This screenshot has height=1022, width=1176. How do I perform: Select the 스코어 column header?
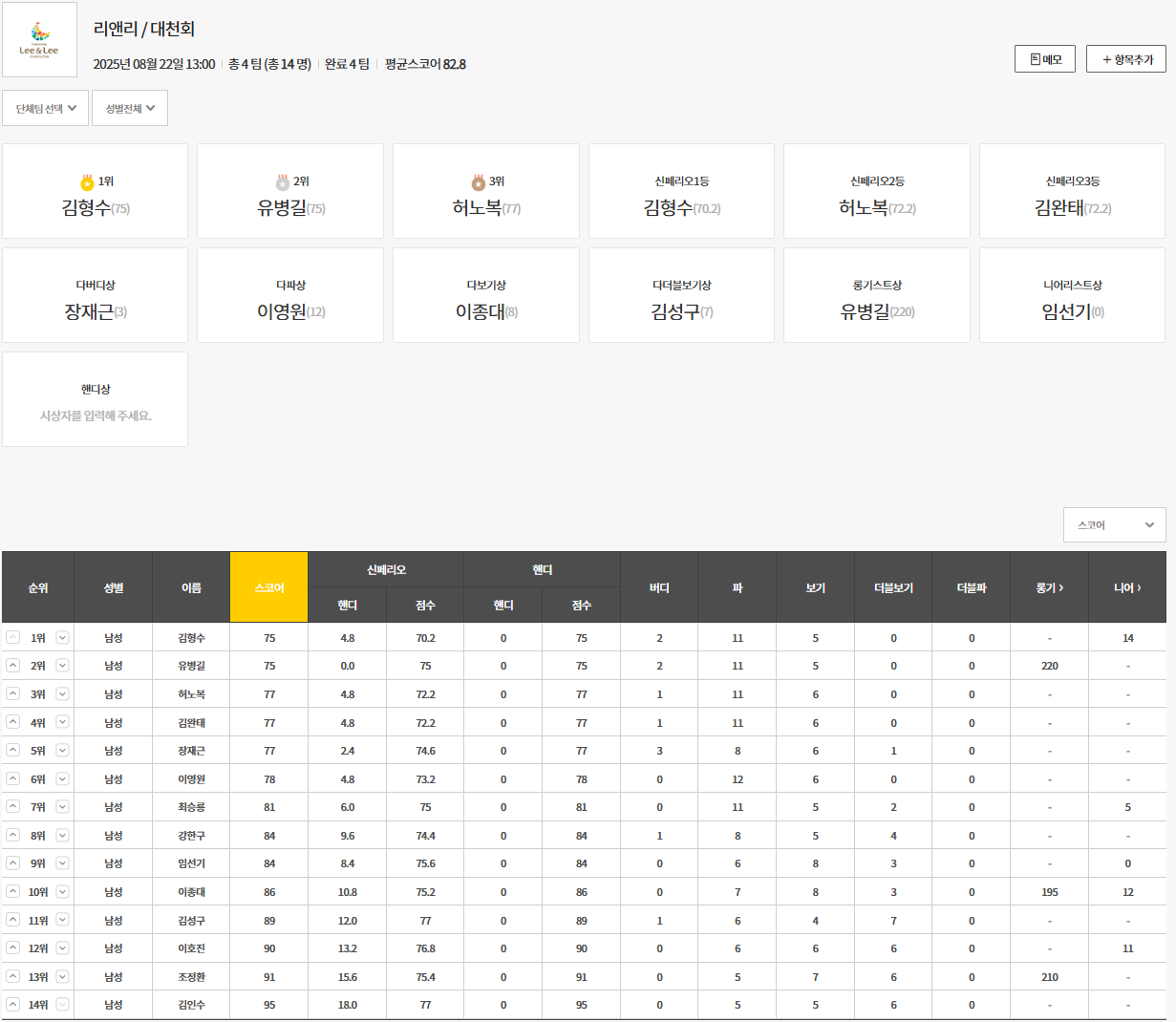tap(268, 587)
